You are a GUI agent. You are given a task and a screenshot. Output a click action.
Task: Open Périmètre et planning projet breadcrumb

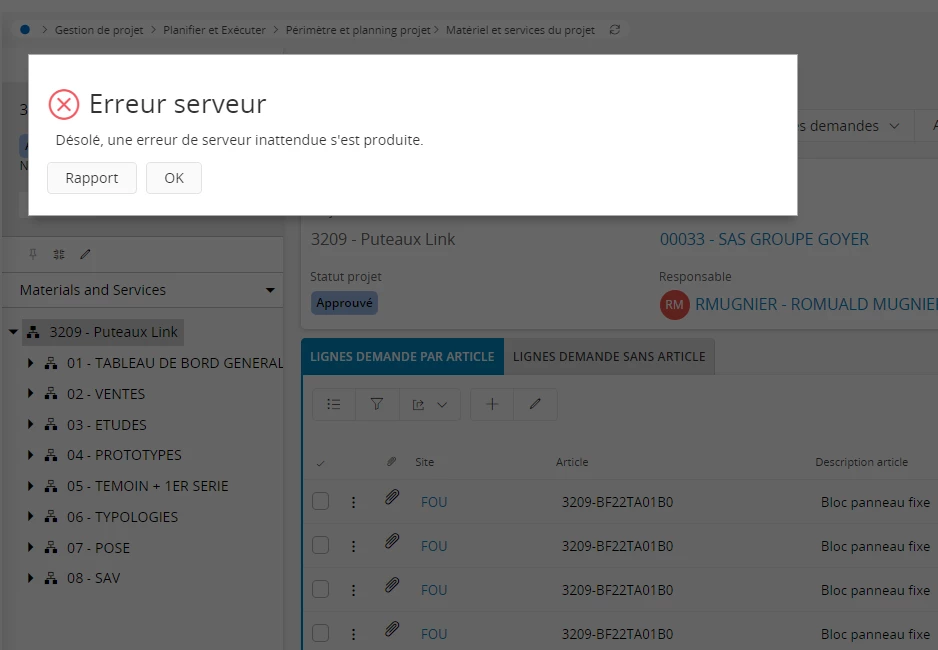pos(358,30)
